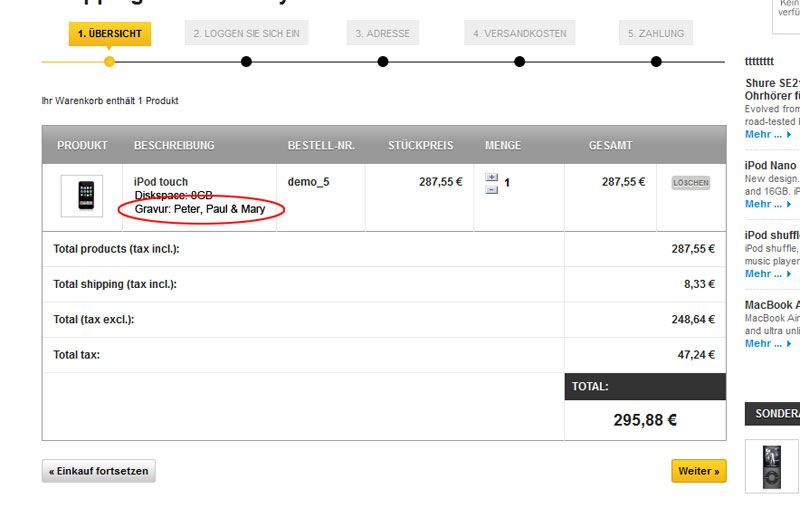The width and height of the screenshot is (800, 518).
Task: Select the Total tax value 47,24 €
Action: pyautogui.click(x=696, y=355)
